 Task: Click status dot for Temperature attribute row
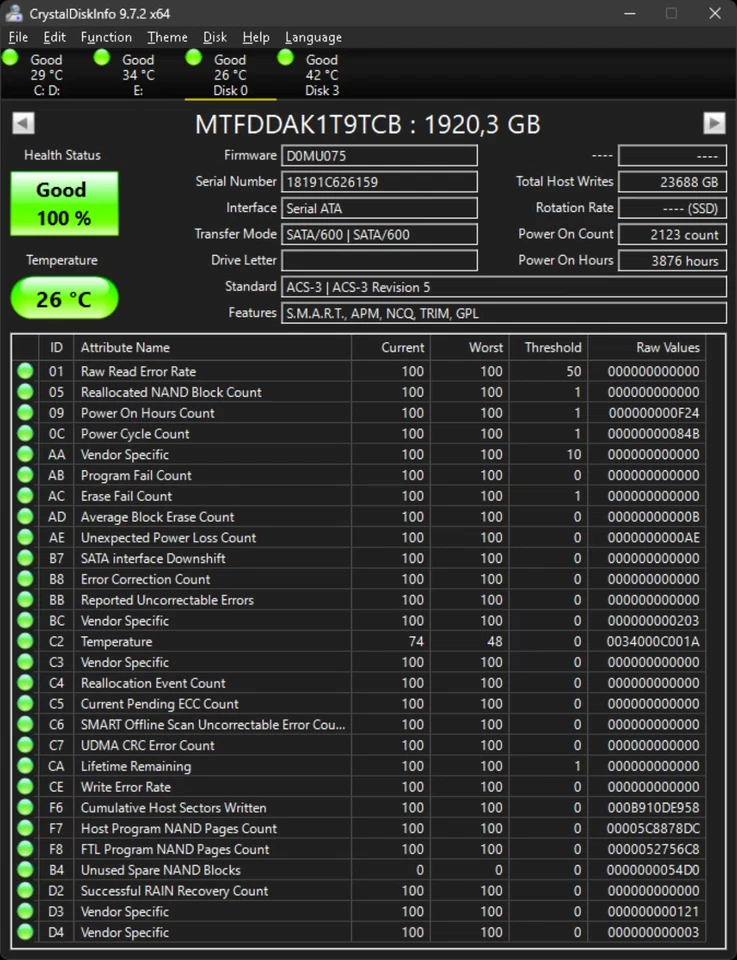click(x=25, y=642)
